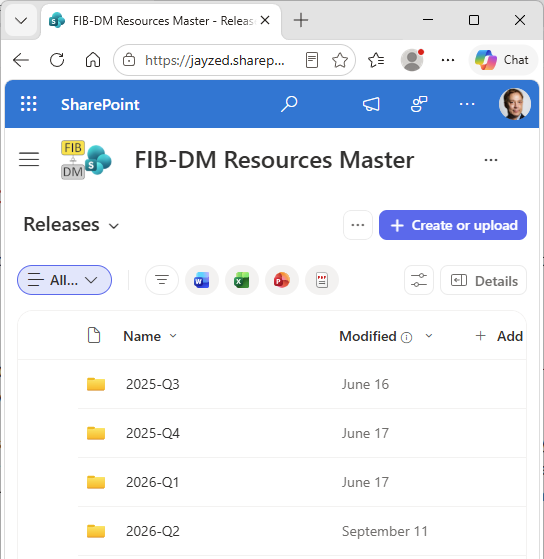This screenshot has height=559, width=544.
Task: Open browser tab list chevron
Action: tap(21, 20)
